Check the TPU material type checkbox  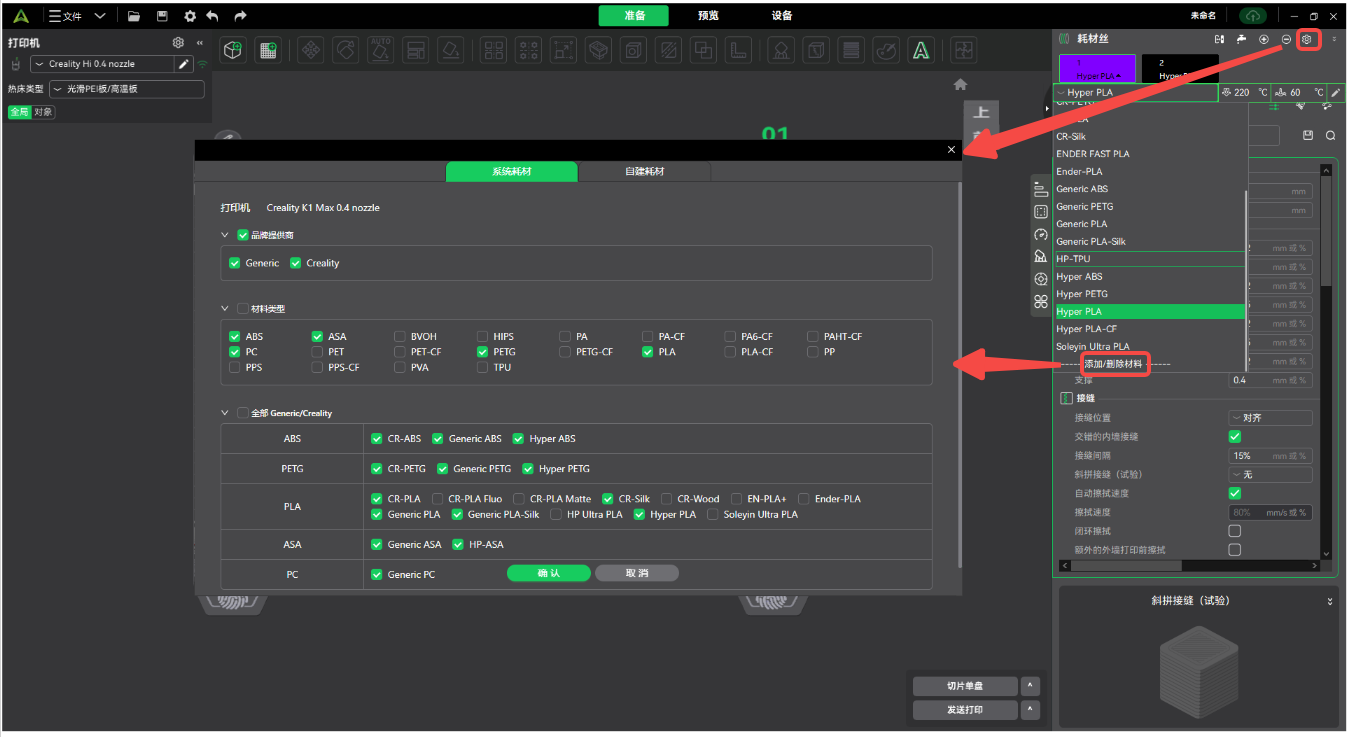[x=484, y=367]
